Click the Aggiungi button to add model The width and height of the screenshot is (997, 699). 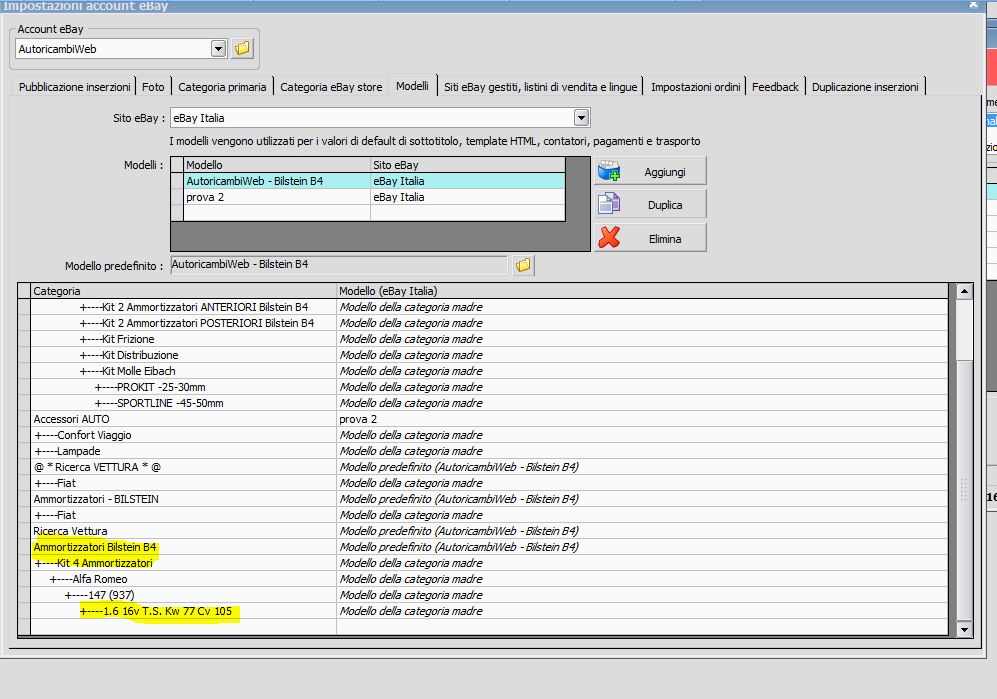(650, 171)
